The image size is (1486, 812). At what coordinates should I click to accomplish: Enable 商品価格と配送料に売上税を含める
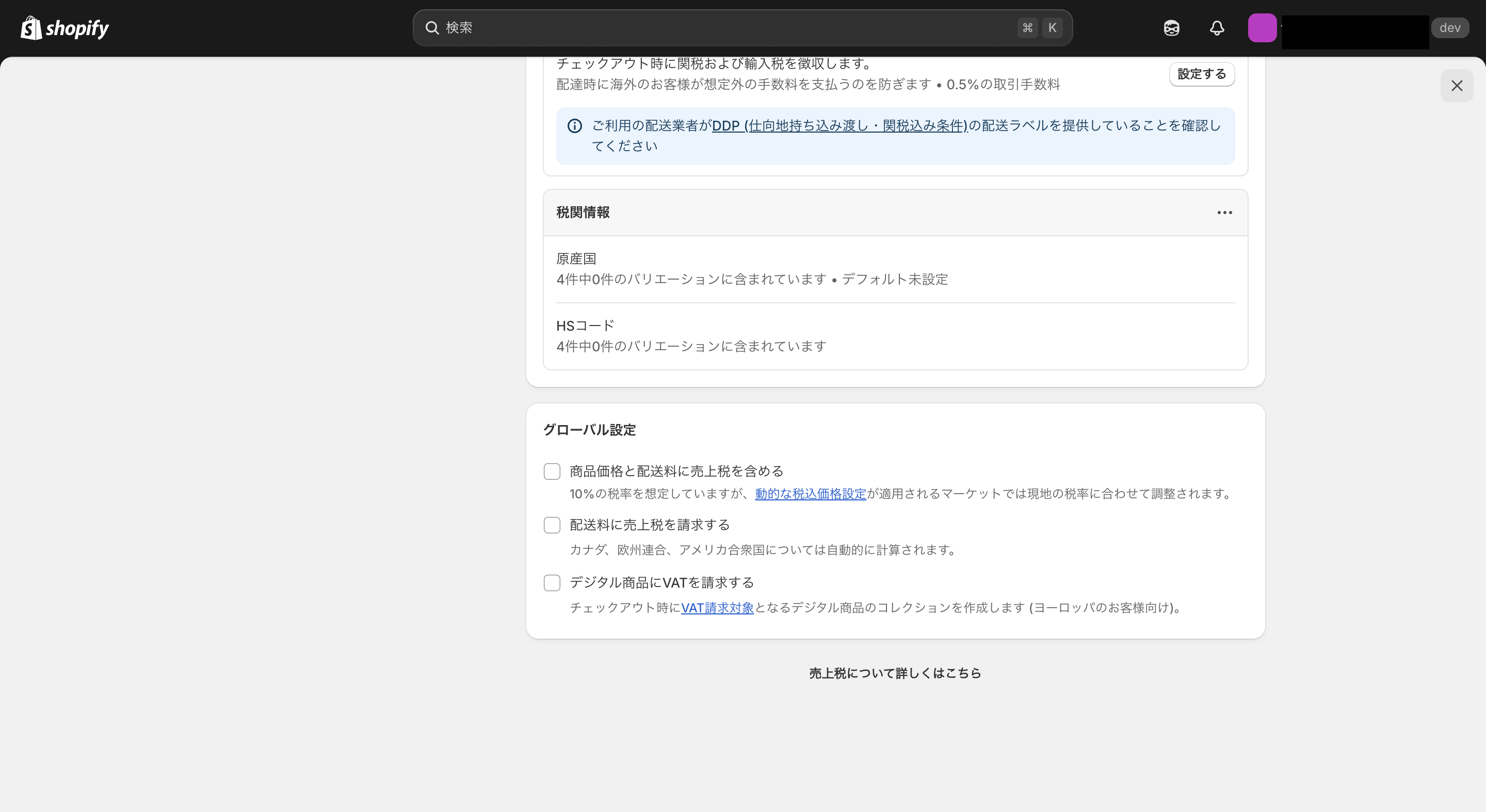[x=552, y=471]
